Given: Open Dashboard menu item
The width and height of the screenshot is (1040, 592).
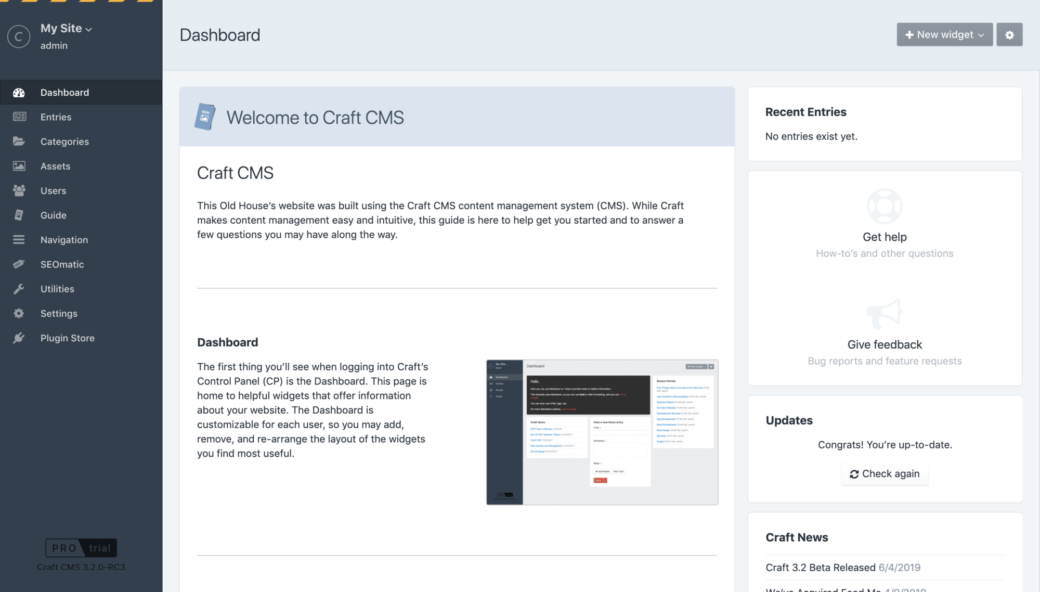Looking at the screenshot, I should coord(81,92).
